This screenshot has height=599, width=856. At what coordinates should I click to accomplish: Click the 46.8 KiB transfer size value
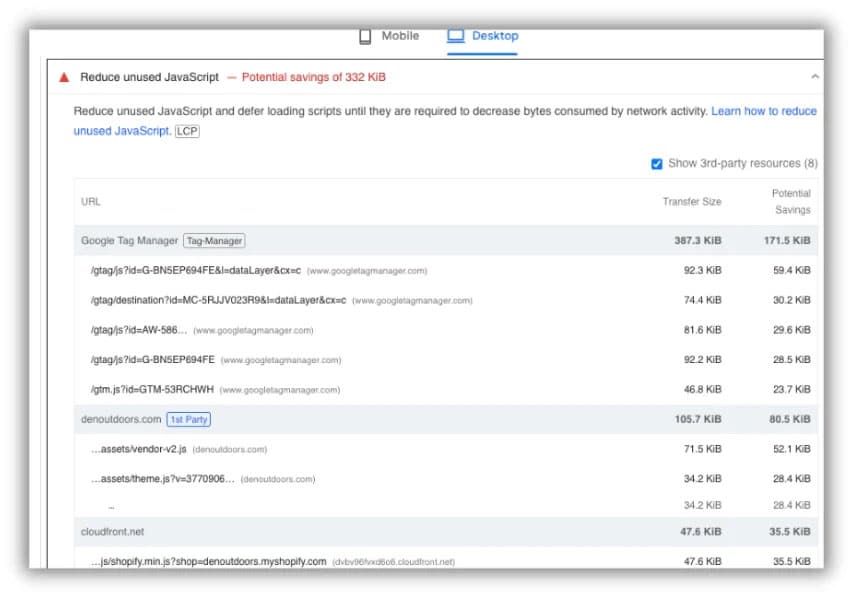coord(703,389)
